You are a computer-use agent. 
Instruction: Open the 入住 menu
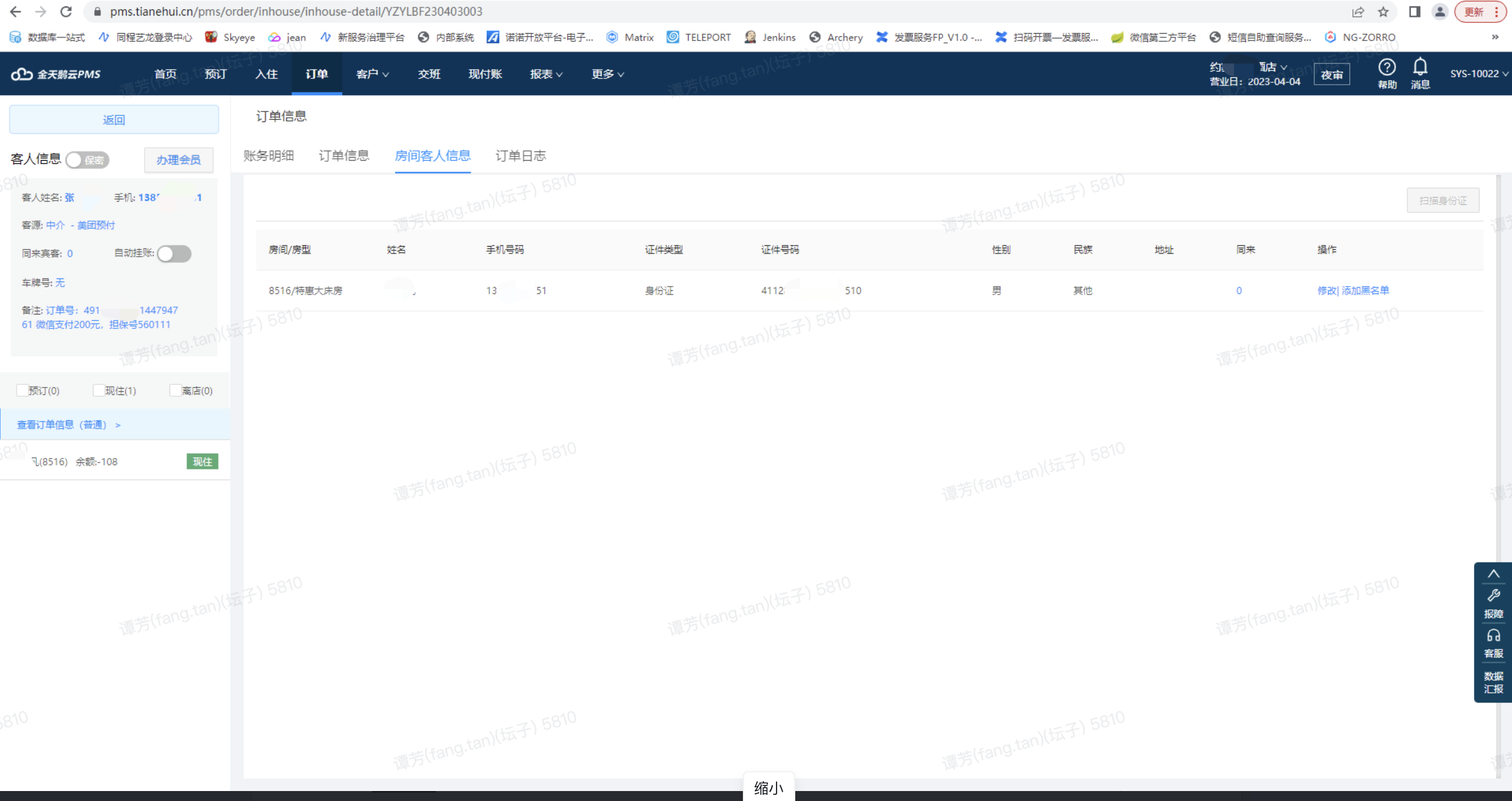click(266, 74)
